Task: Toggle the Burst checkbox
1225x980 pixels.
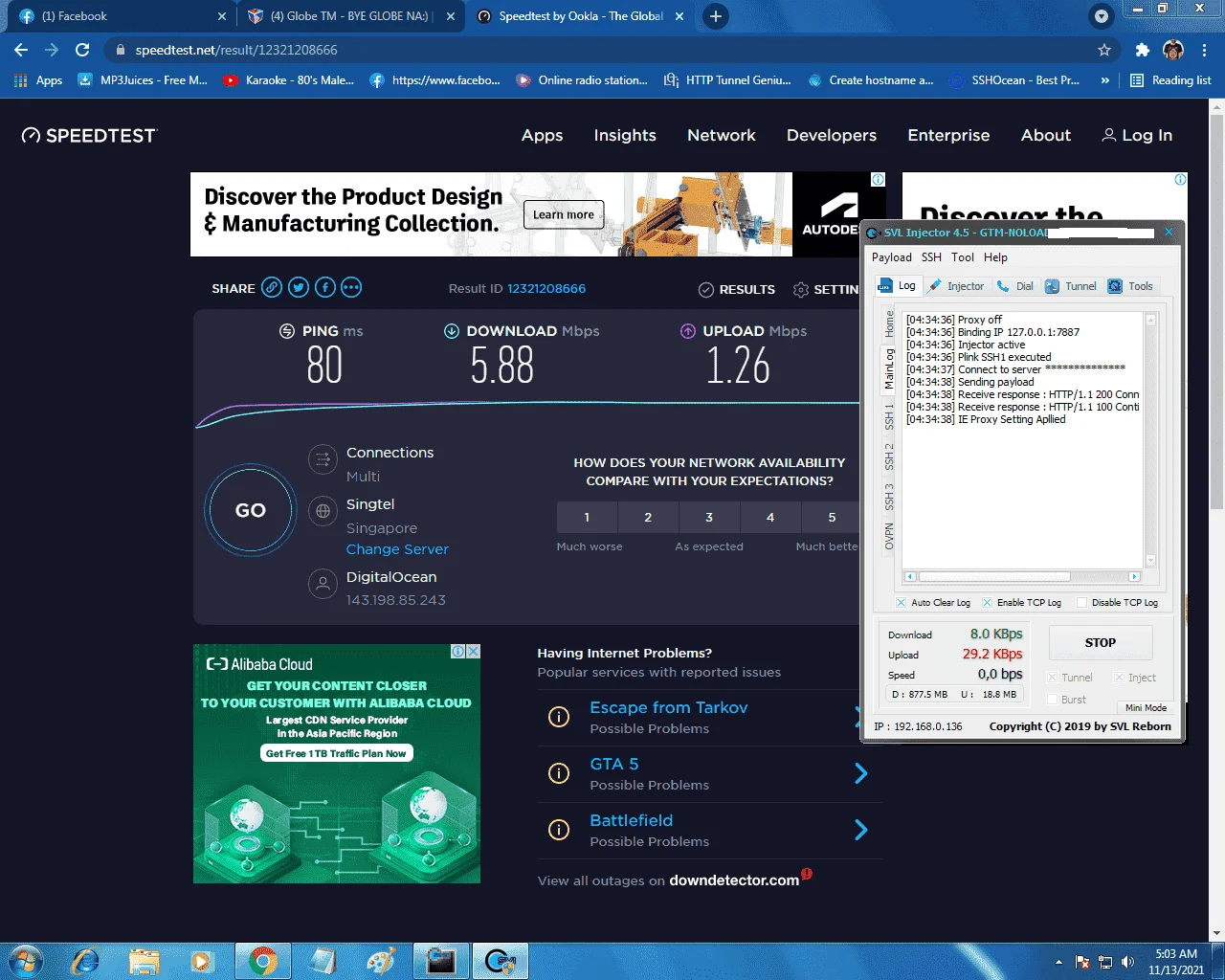Action: pos(1053,700)
